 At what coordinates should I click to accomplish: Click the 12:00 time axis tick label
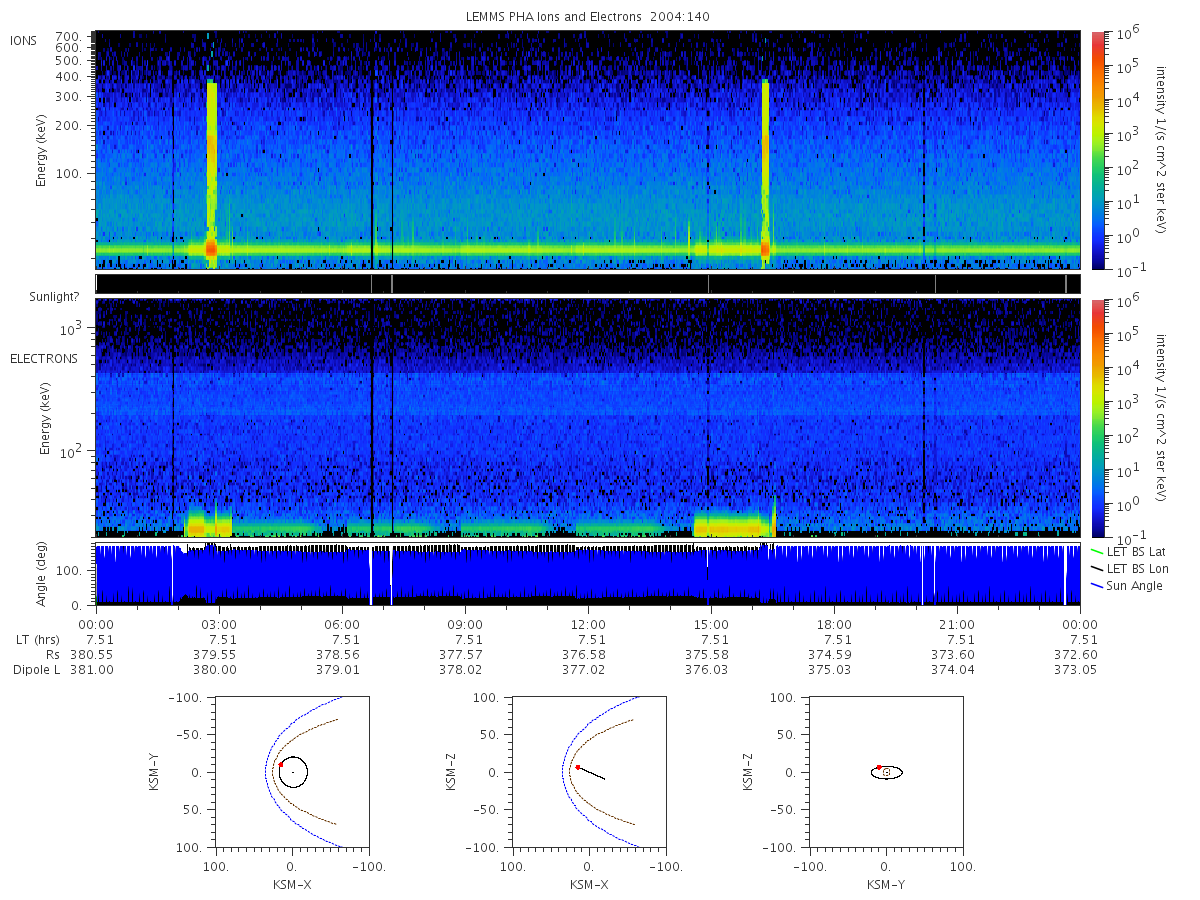click(589, 624)
